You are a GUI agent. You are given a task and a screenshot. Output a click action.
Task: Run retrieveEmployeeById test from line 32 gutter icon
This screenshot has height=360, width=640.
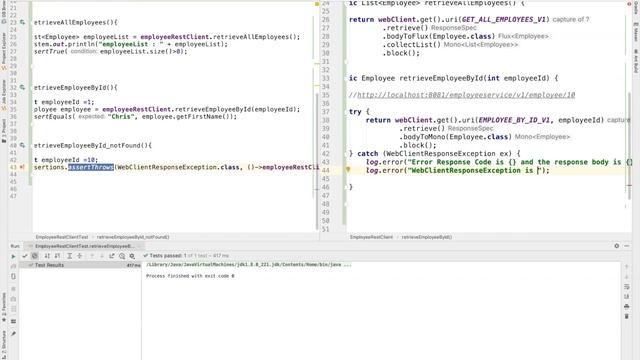click(x=22, y=87)
